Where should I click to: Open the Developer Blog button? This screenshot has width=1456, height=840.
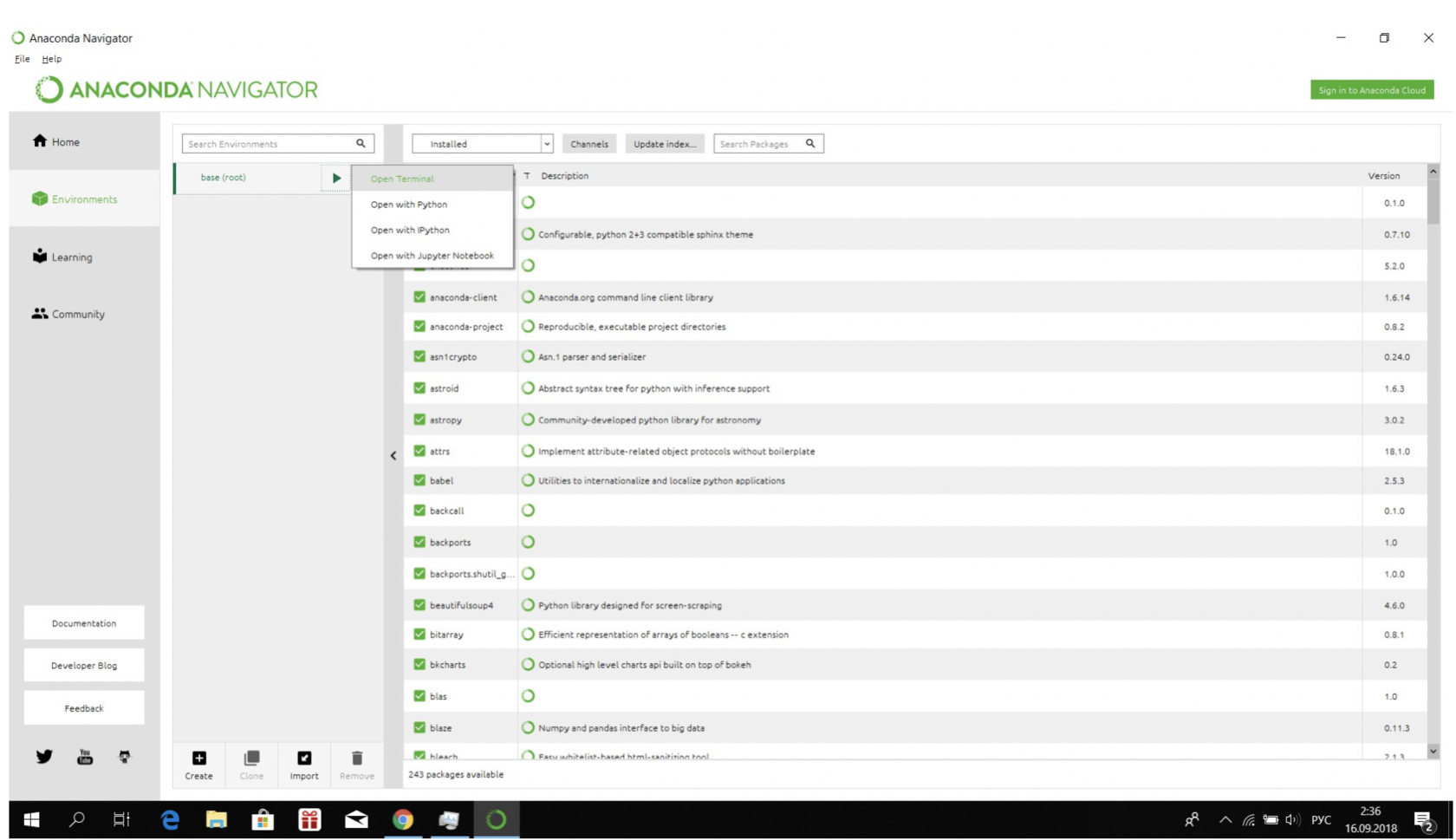coord(84,666)
